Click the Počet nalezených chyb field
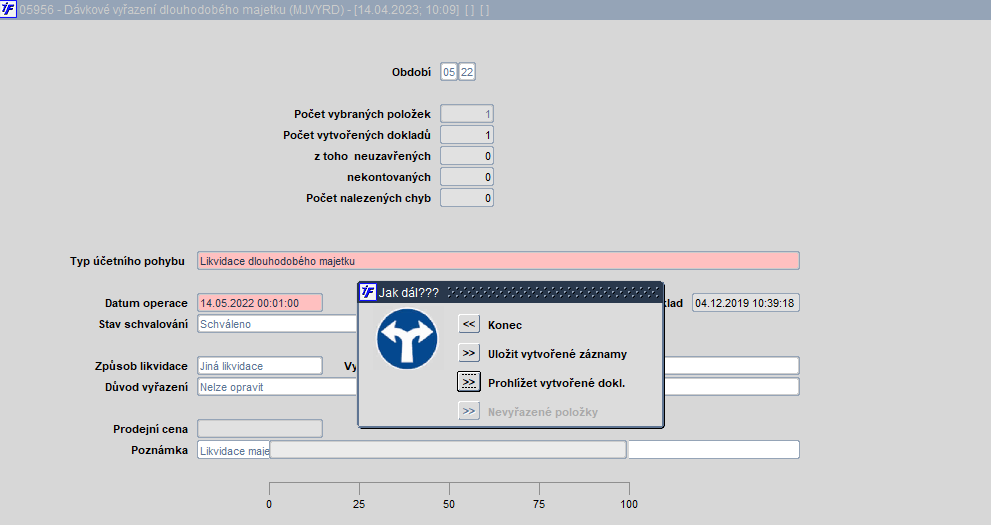The width and height of the screenshot is (991, 525). [466, 198]
